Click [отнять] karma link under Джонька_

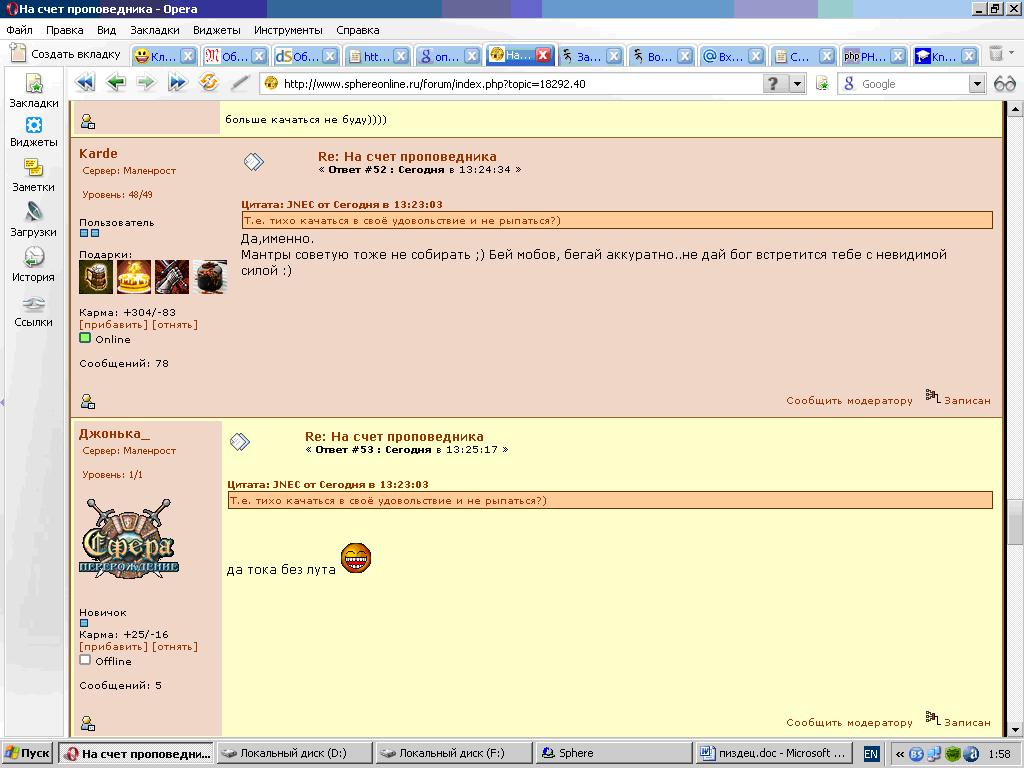click(x=175, y=647)
